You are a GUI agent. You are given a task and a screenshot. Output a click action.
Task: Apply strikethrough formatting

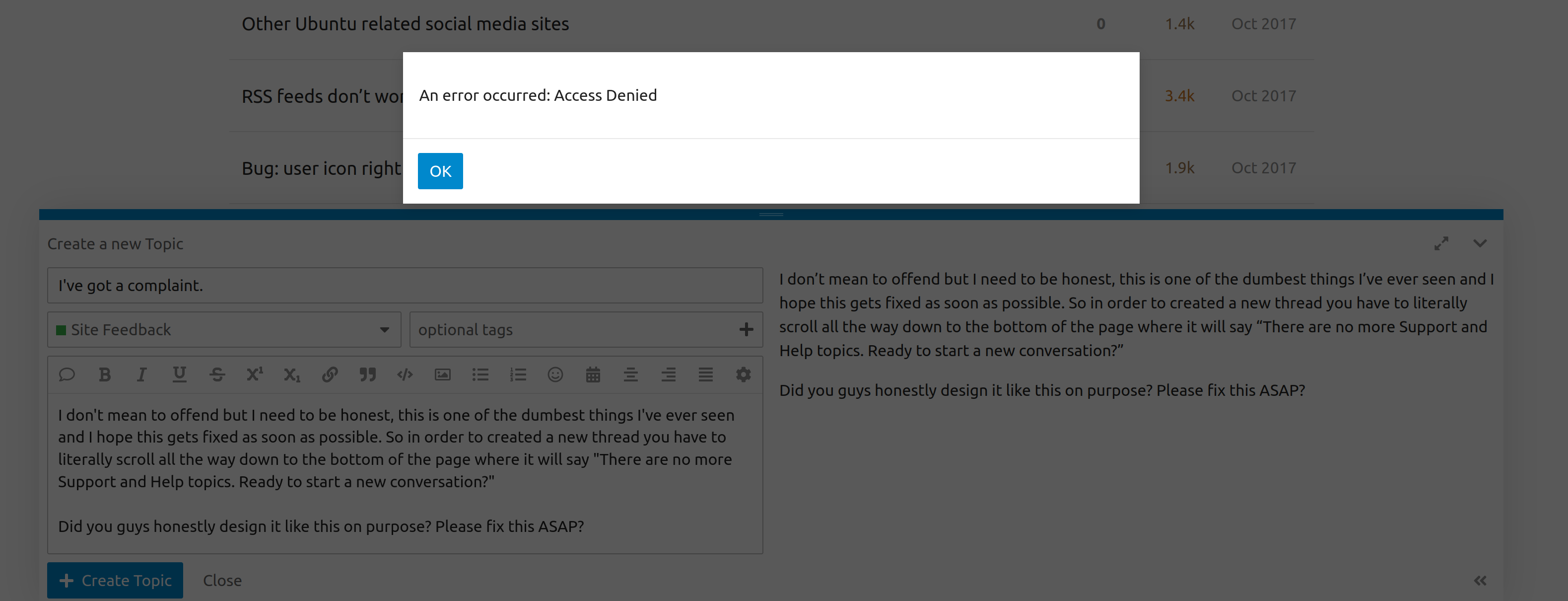[217, 375]
